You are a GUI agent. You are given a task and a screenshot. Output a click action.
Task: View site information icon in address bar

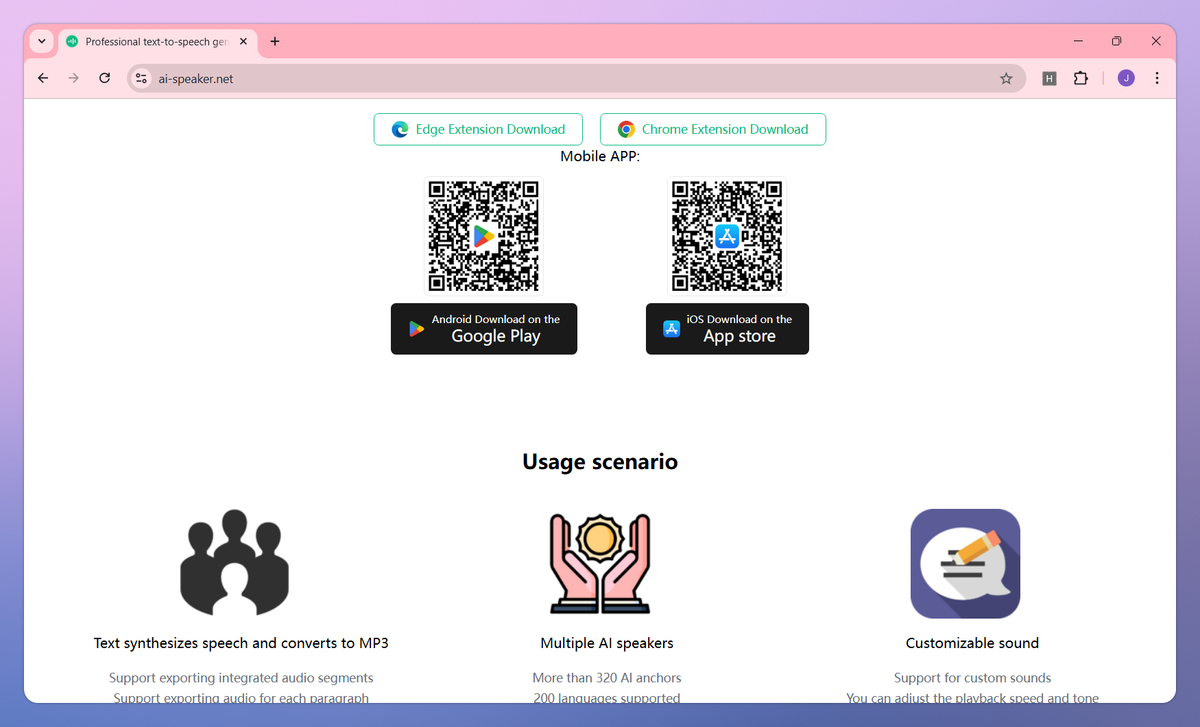coord(141,78)
